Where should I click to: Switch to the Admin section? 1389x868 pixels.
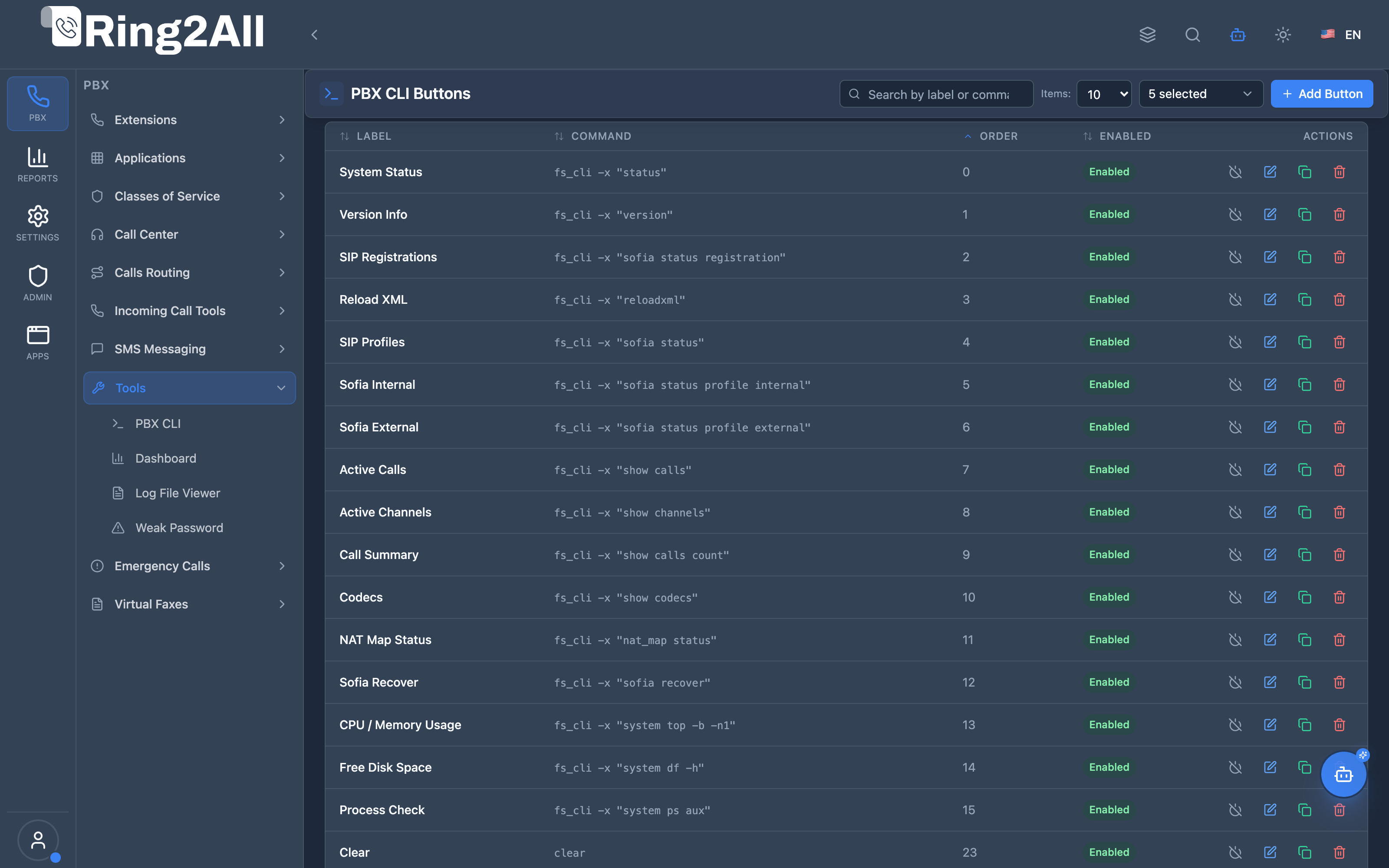coord(38,283)
